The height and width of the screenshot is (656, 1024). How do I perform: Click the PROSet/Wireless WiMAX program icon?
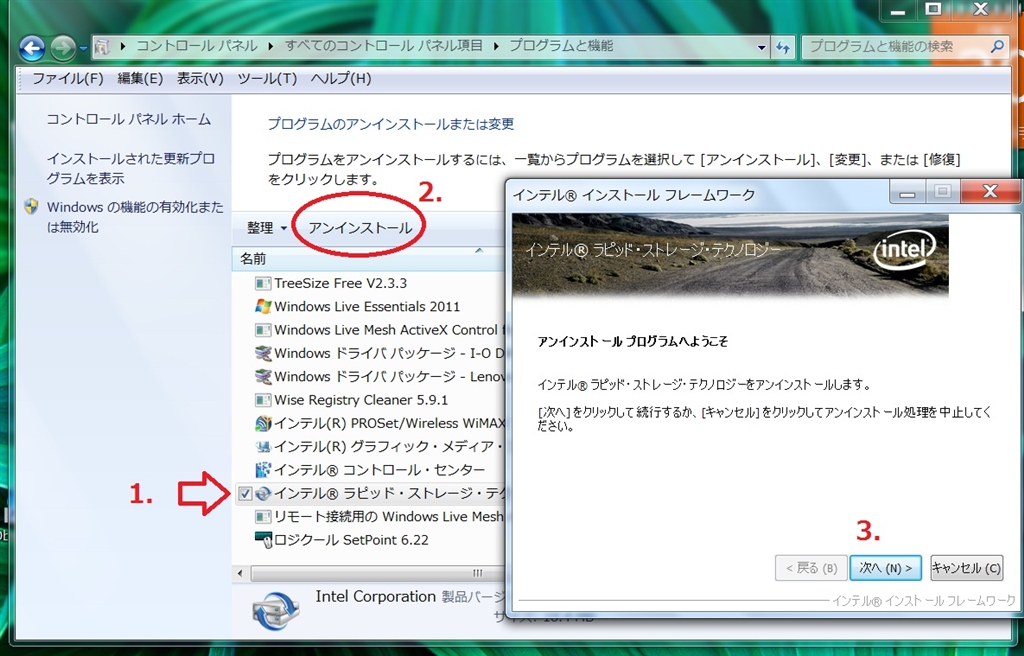tap(263, 423)
